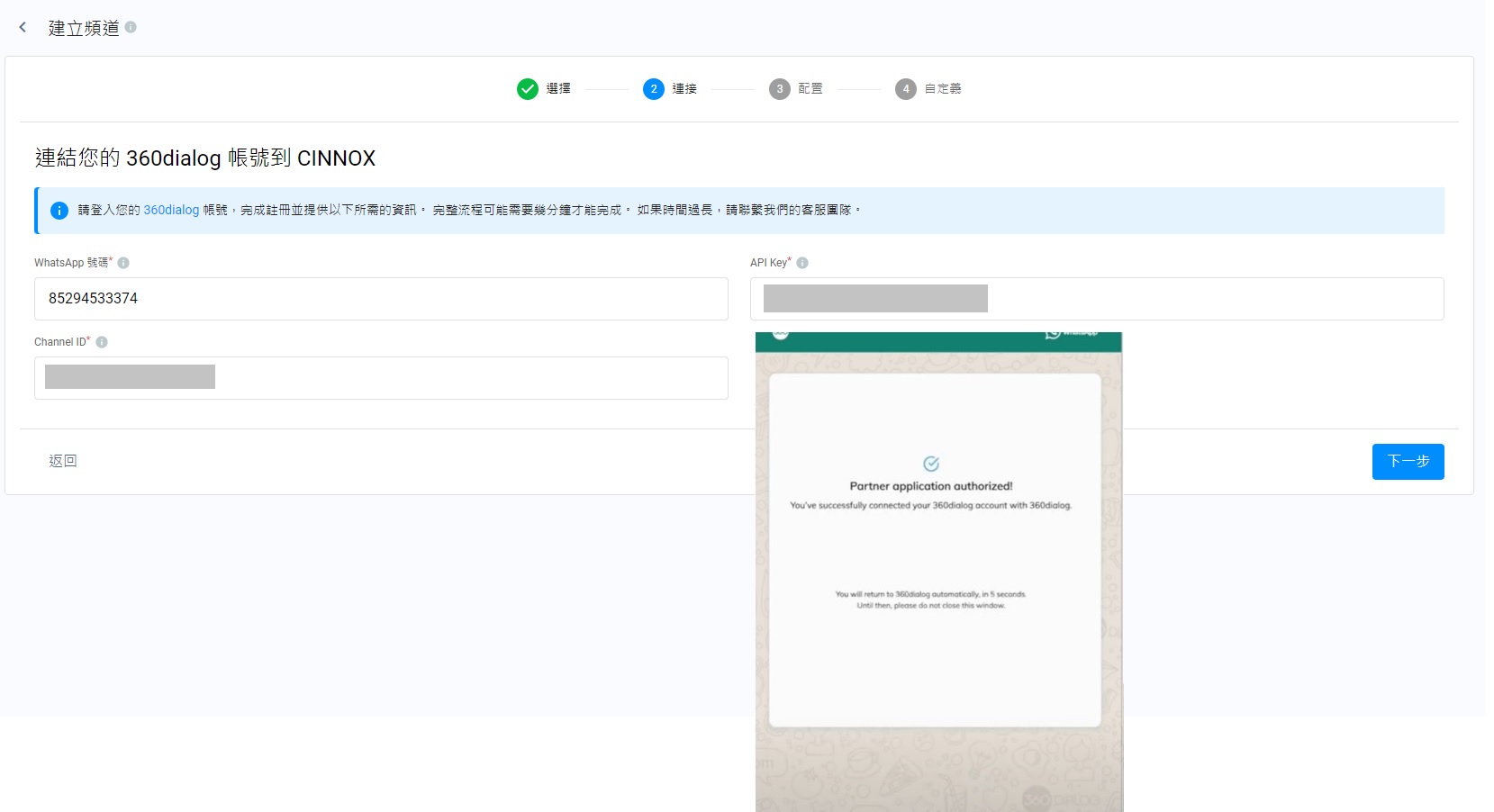Click the info icon next to 建立頻道
The height and width of the screenshot is (812, 1494).
(131, 27)
